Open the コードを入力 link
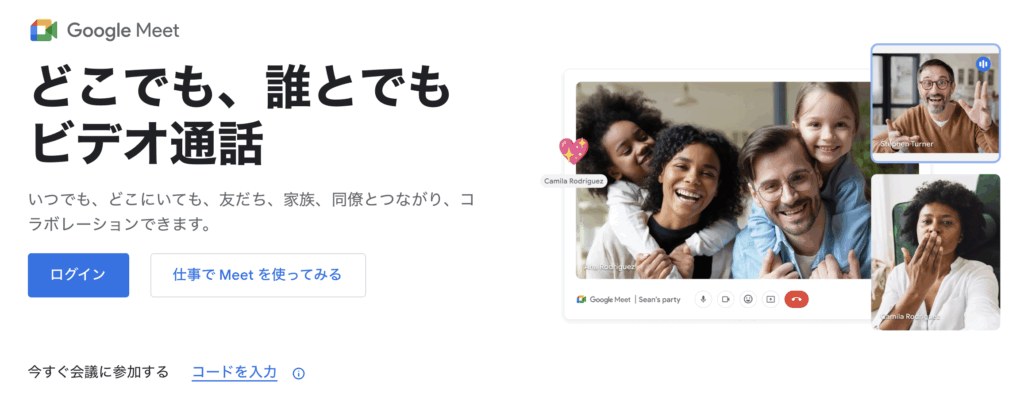The height and width of the screenshot is (401, 1024). click(x=234, y=373)
